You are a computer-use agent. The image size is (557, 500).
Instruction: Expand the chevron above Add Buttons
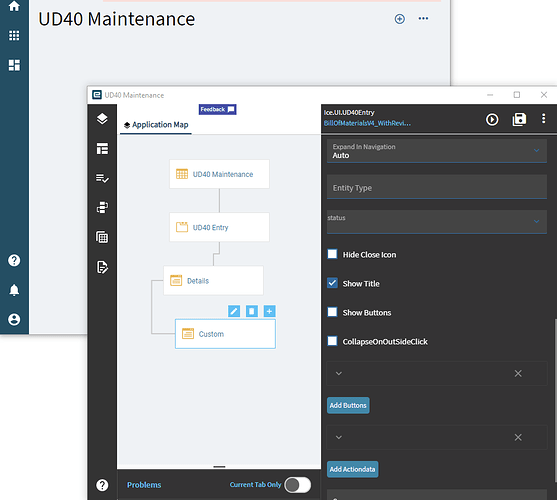click(339, 373)
